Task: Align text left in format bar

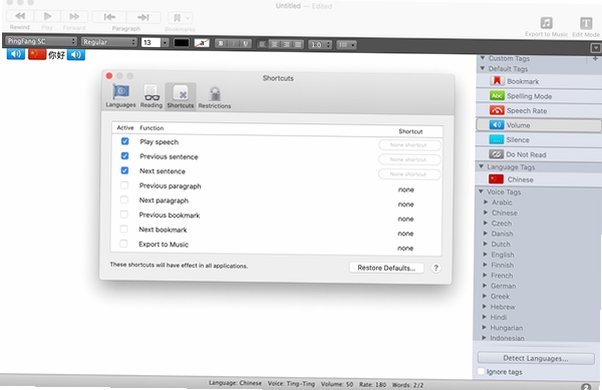Action: coord(263,44)
